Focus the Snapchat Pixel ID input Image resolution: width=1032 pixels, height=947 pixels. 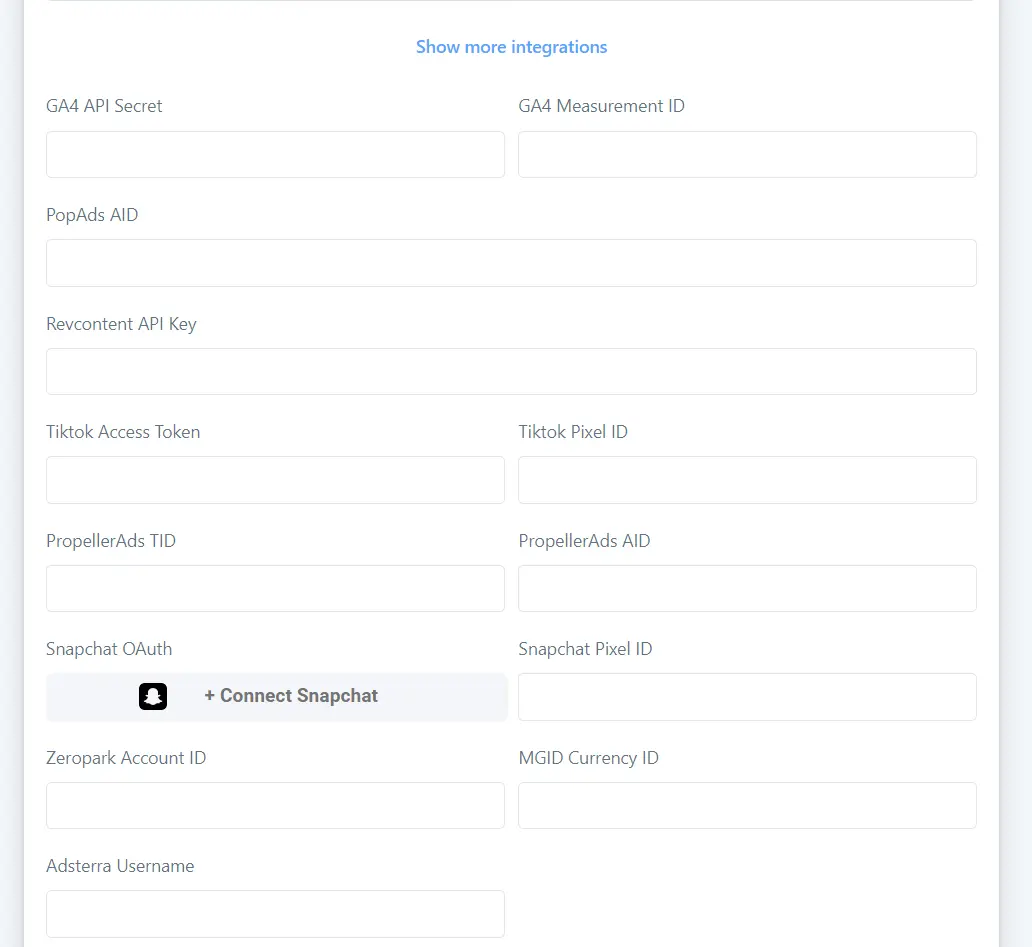pos(747,697)
